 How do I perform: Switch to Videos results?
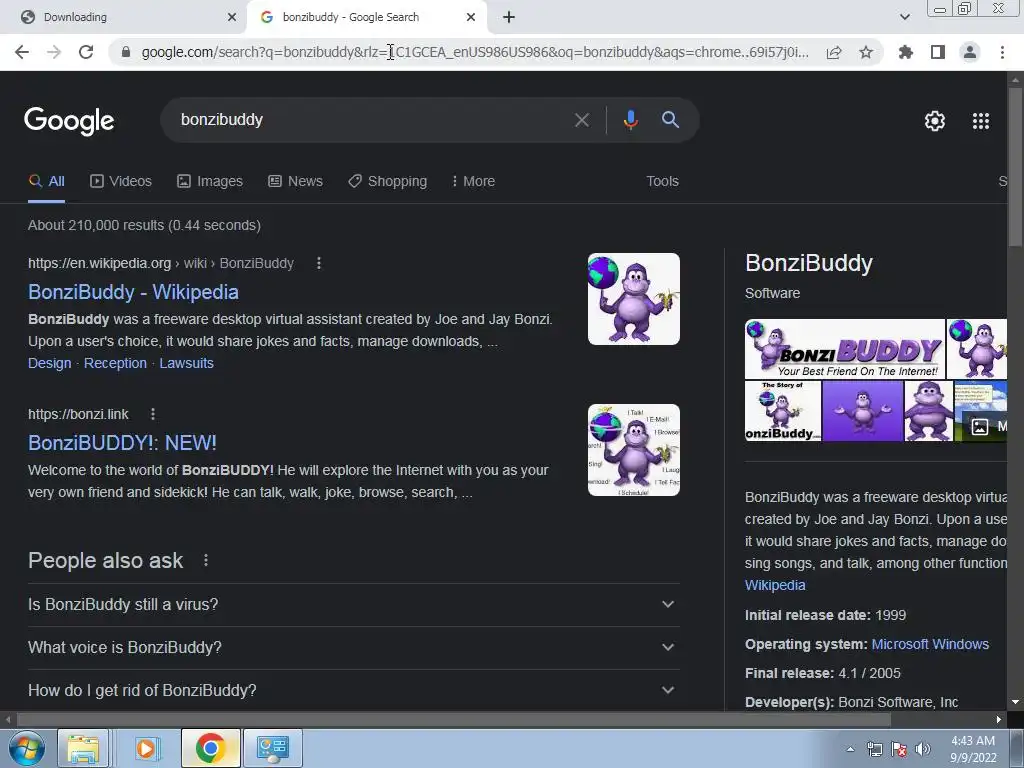pos(121,182)
